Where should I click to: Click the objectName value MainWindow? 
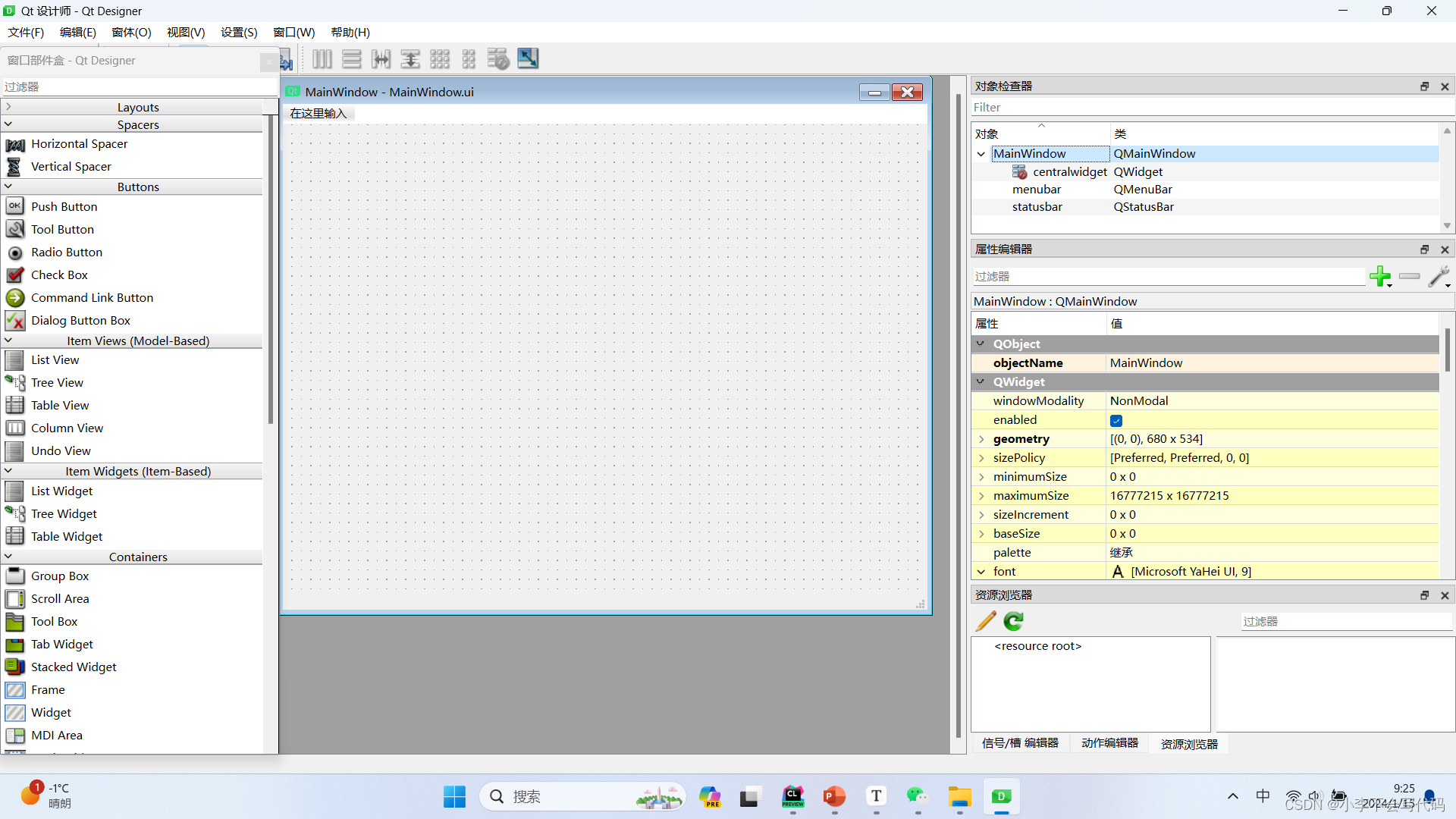(x=1272, y=363)
